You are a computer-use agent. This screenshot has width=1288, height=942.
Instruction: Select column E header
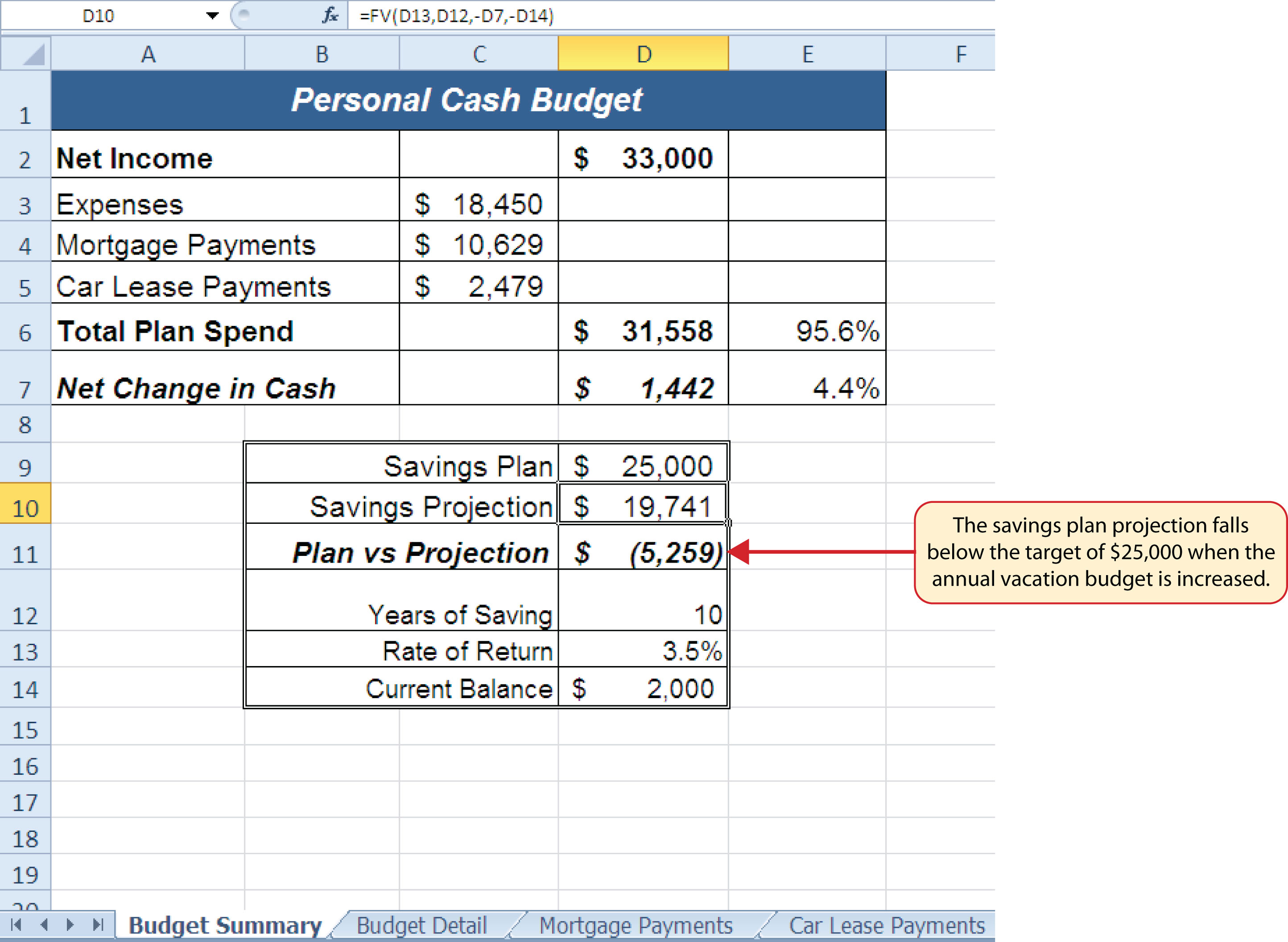pos(808,53)
